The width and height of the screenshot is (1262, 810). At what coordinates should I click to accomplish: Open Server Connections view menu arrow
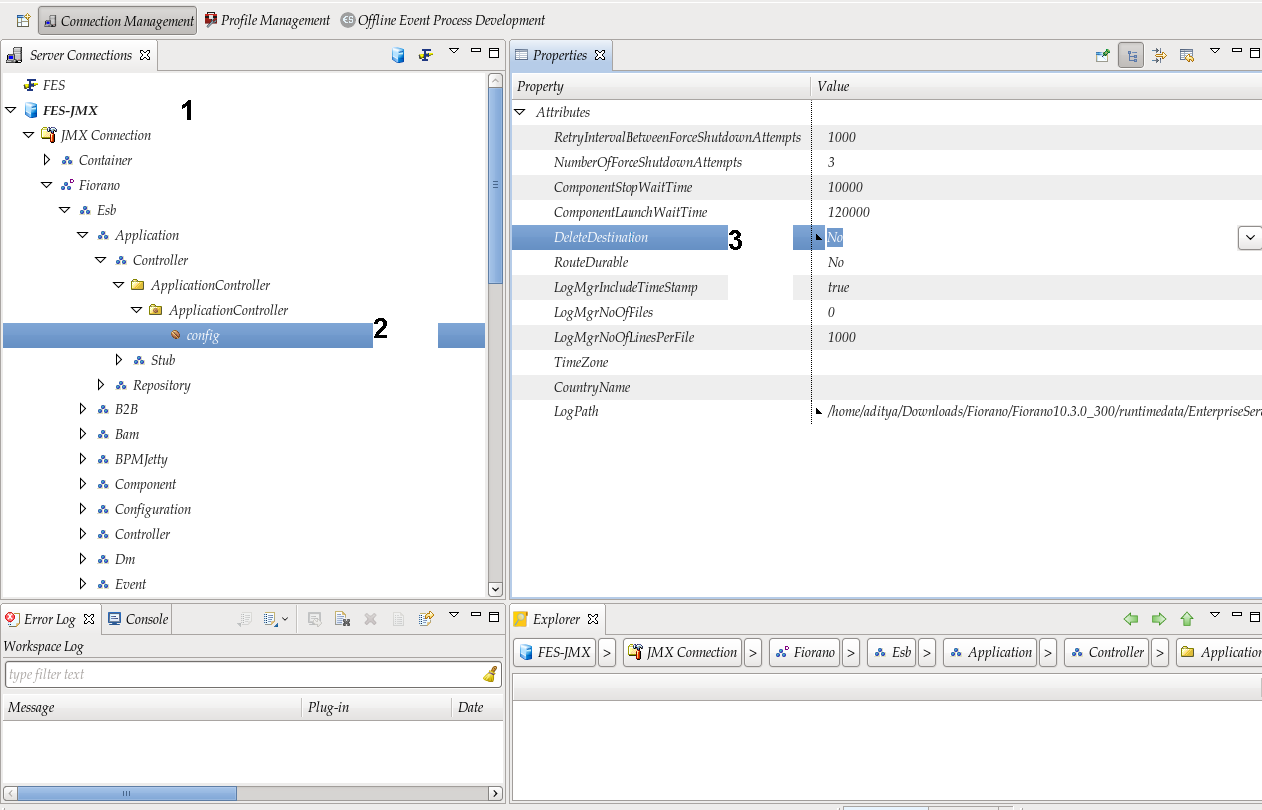[453, 52]
